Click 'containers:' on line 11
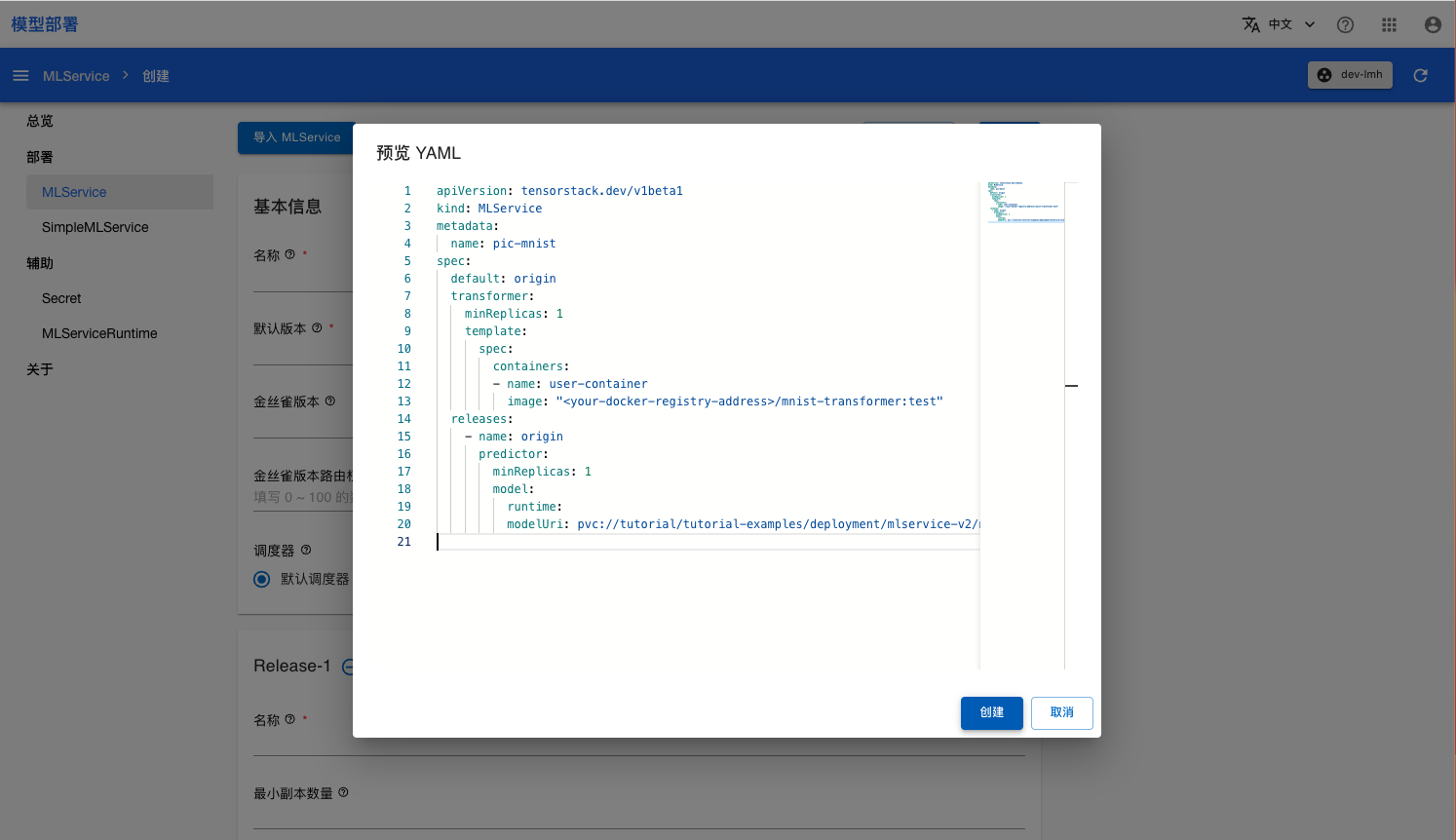This screenshot has width=1456, height=840. 531,366
